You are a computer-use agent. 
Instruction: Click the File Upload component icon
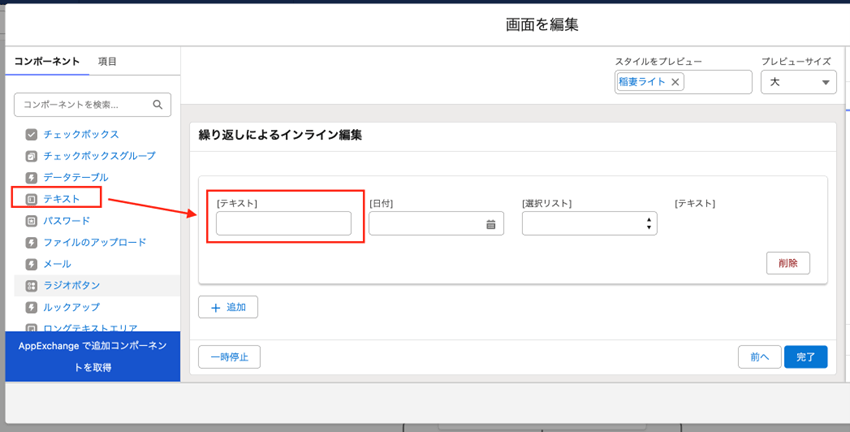click(x=32, y=242)
